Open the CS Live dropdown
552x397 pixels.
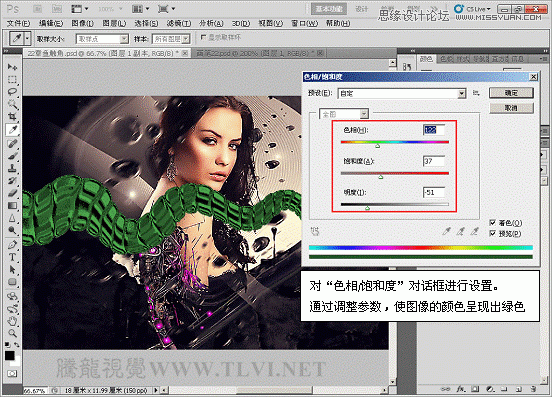[x=472, y=8]
